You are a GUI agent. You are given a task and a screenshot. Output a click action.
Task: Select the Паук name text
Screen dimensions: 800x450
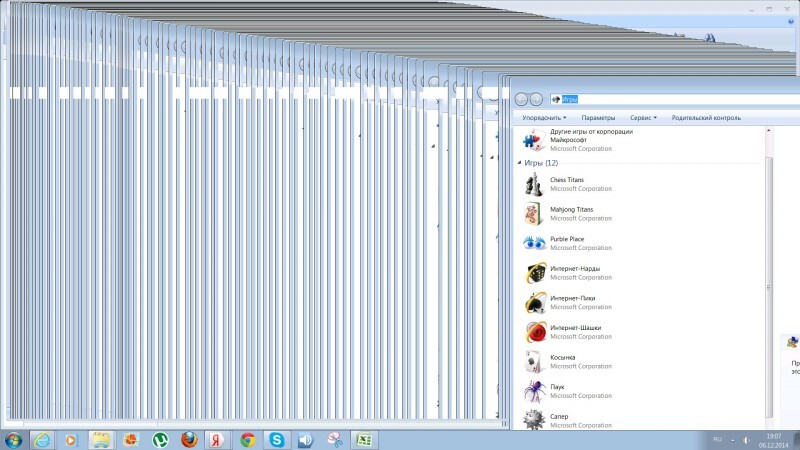pos(557,387)
